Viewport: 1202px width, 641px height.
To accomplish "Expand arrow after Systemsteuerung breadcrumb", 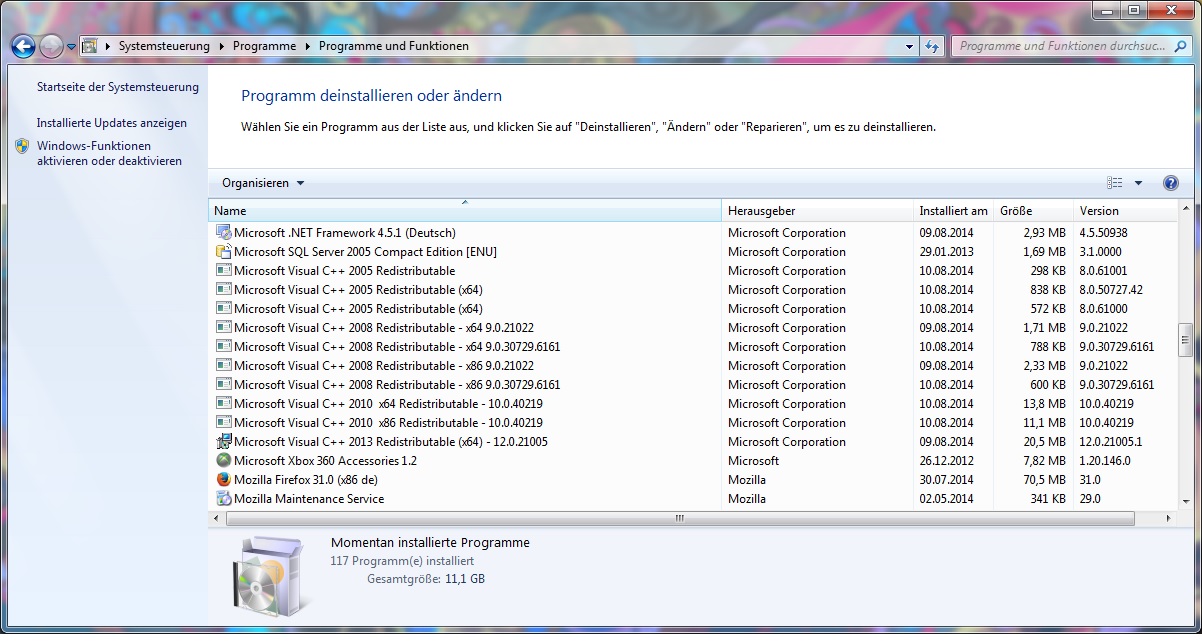I will tap(222, 46).
